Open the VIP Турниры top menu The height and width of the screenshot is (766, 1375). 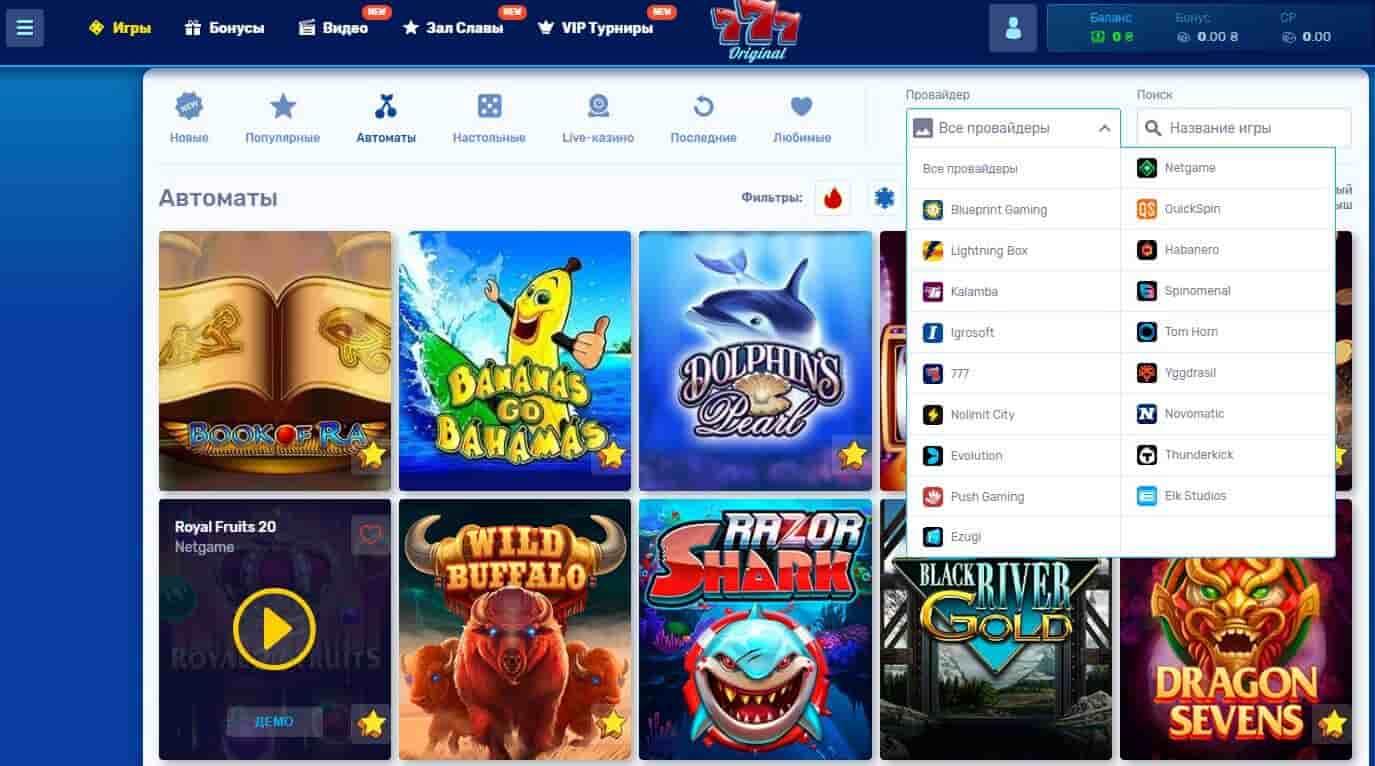coord(596,28)
